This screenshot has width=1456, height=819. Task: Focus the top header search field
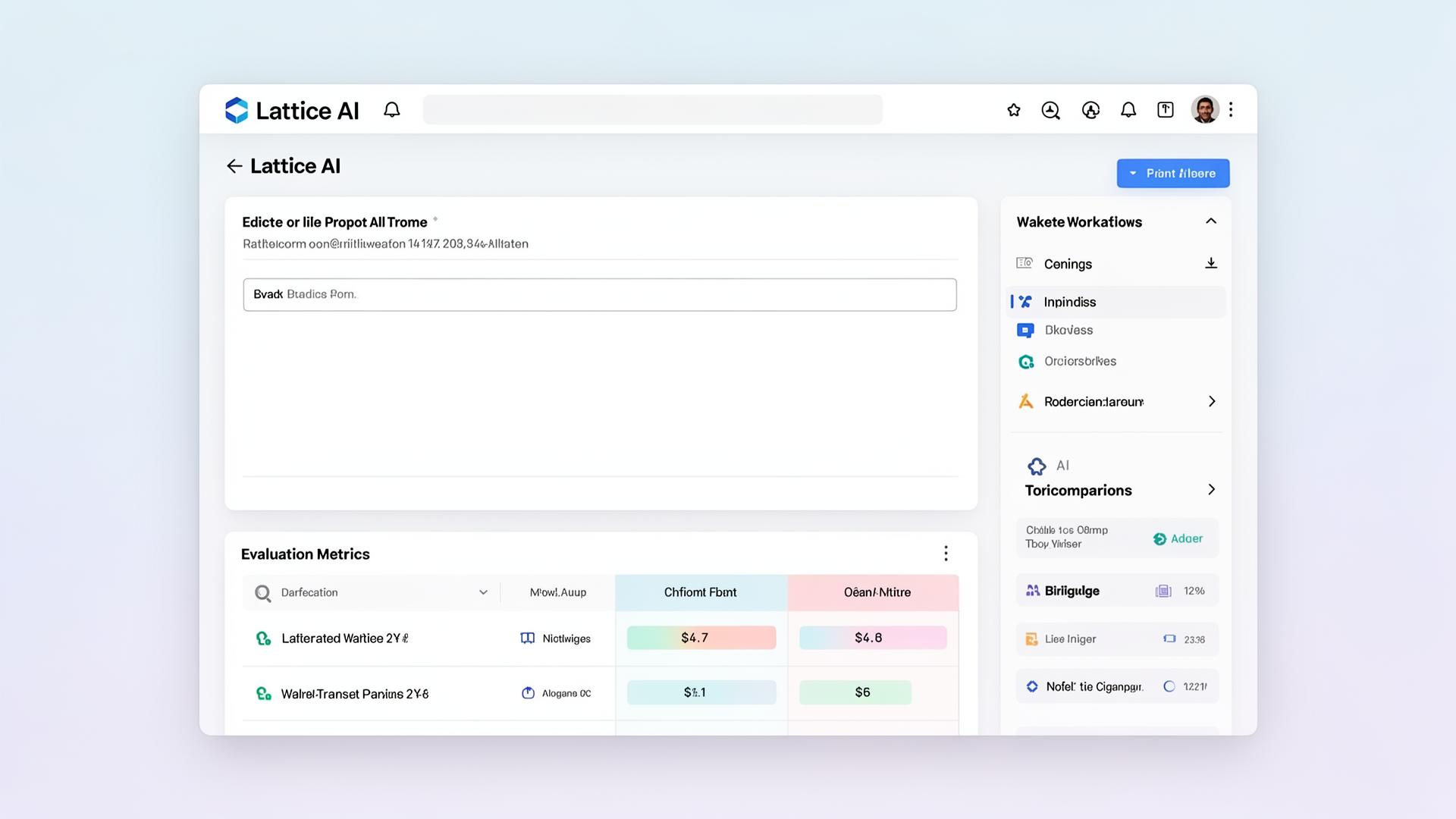tap(653, 110)
